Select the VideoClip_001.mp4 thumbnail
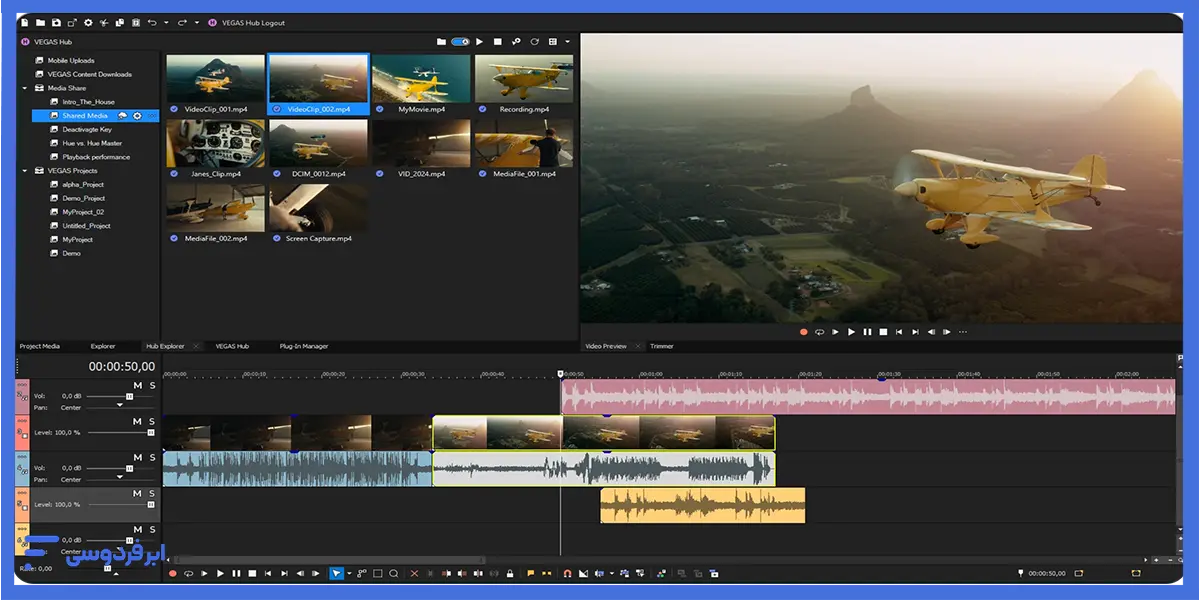The width and height of the screenshot is (1200, 600). 215,78
